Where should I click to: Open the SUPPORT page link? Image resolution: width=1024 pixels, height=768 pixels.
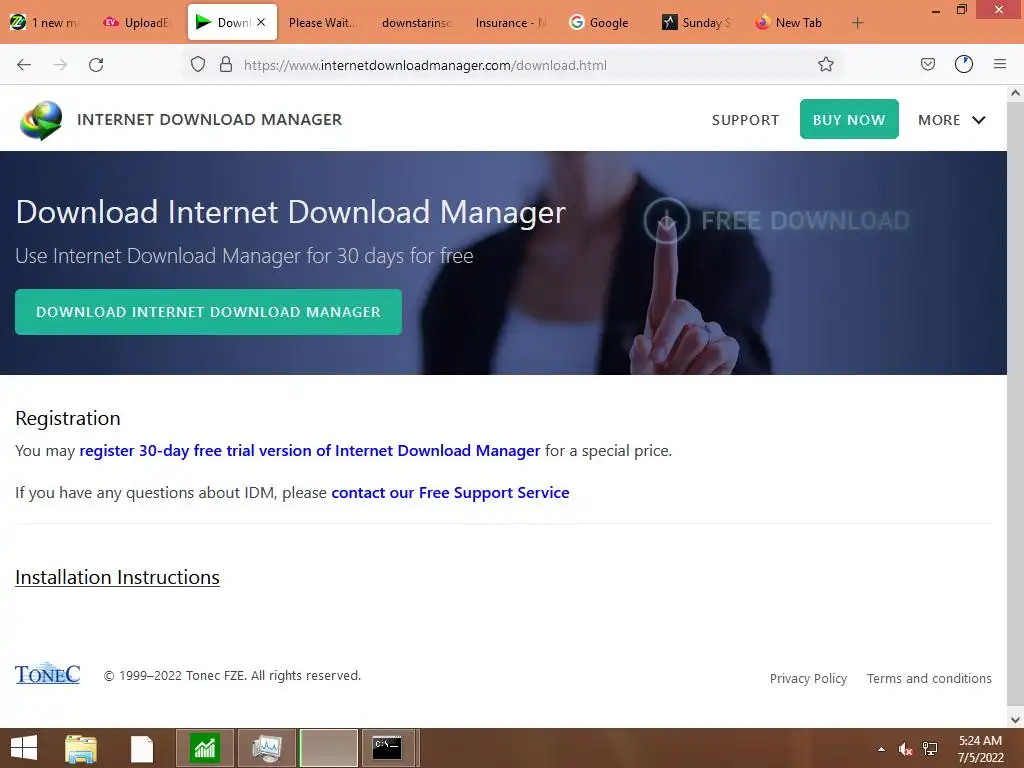coord(745,120)
